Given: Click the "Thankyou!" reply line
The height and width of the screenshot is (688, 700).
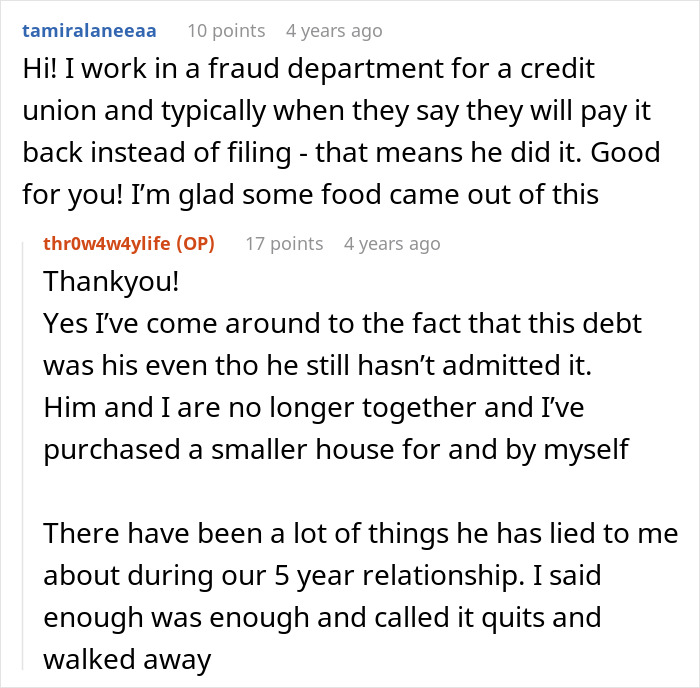Looking at the screenshot, I should point(111,282).
